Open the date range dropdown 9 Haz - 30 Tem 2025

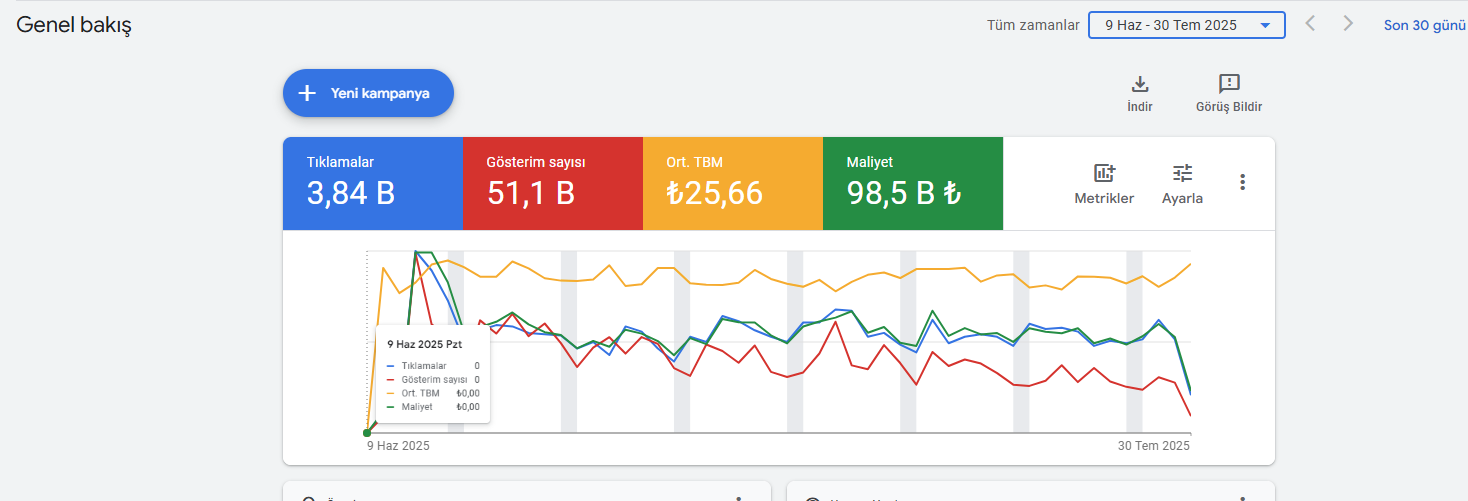1186,25
